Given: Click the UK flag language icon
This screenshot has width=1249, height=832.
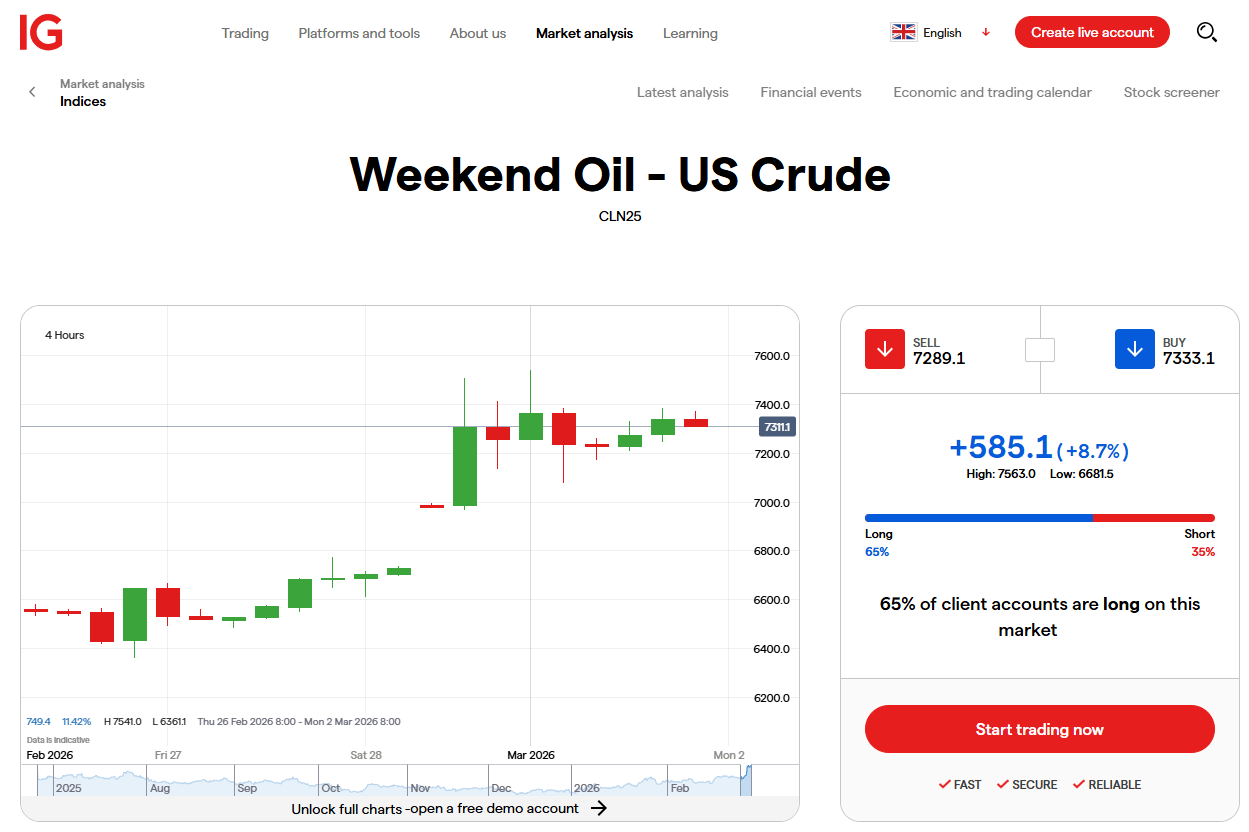Looking at the screenshot, I should click(904, 32).
